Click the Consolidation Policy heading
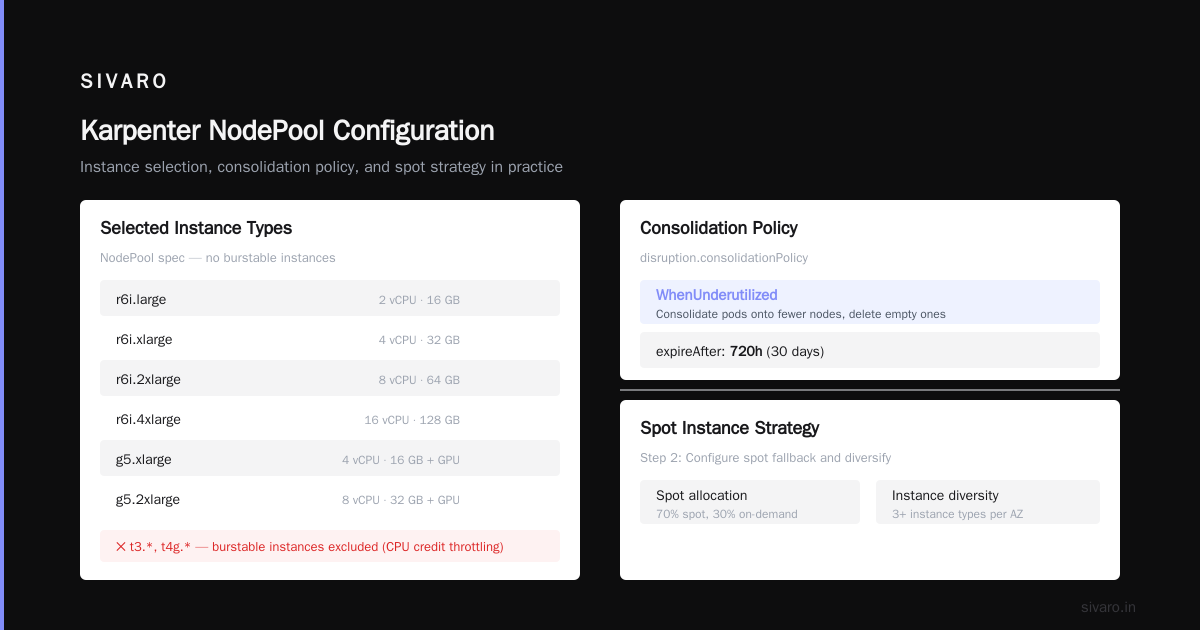The height and width of the screenshot is (630, 1200). 719,228
